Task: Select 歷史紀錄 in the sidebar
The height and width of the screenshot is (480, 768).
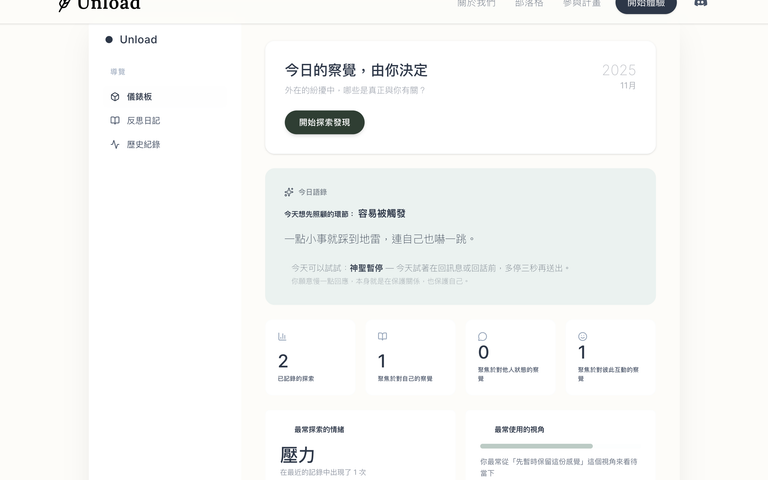Action: click(x=143, y=145)
